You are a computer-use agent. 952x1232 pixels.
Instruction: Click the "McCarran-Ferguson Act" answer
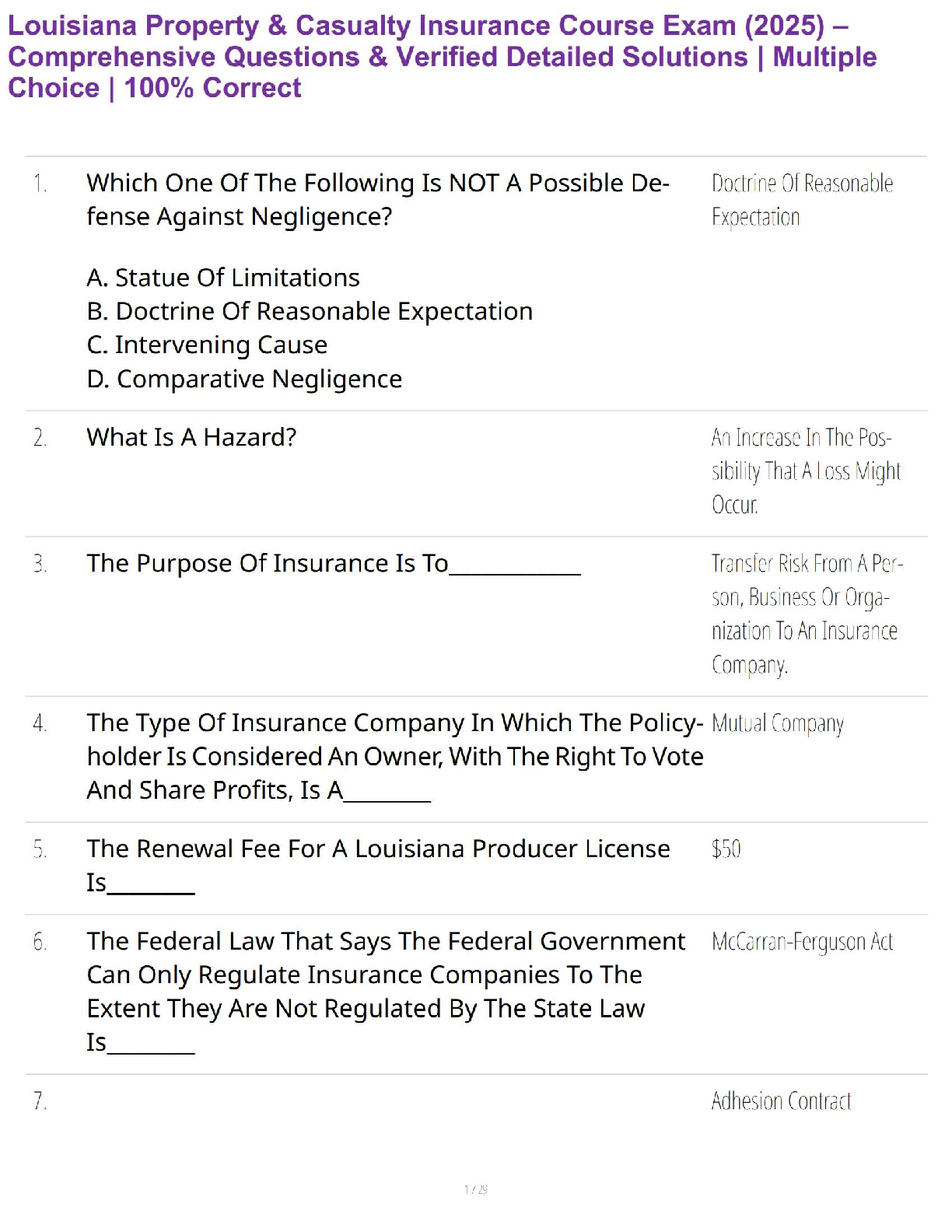pyautogui.click(x=801, y=942)
